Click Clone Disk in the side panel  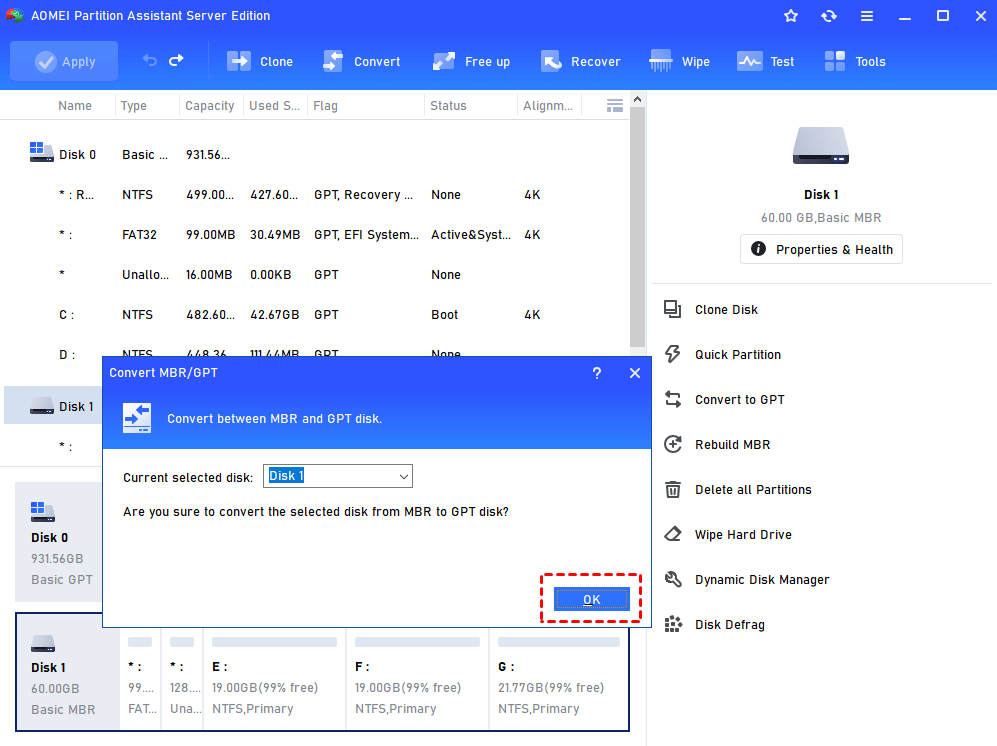tap(726, 310)
